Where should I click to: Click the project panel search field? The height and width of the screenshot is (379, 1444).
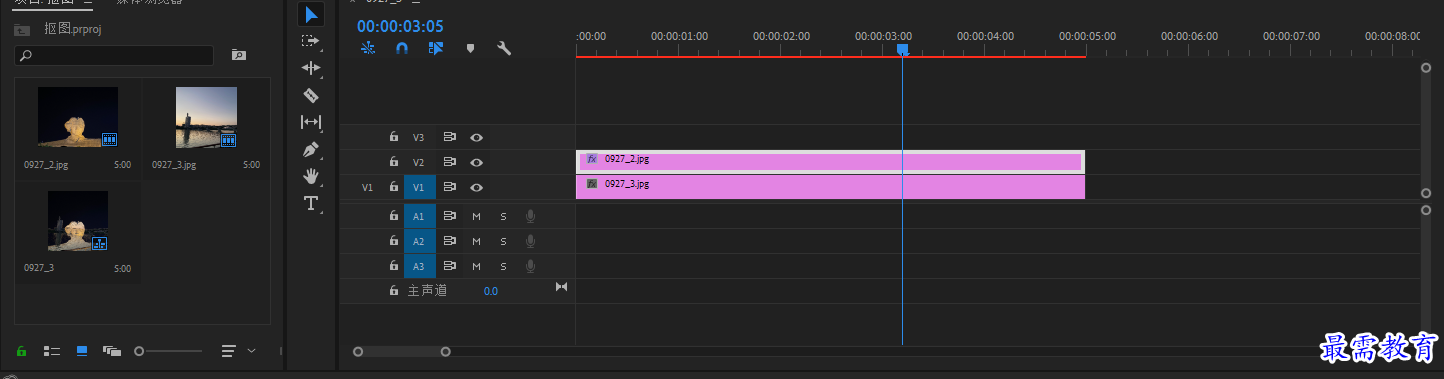click(x=114, y=55)
